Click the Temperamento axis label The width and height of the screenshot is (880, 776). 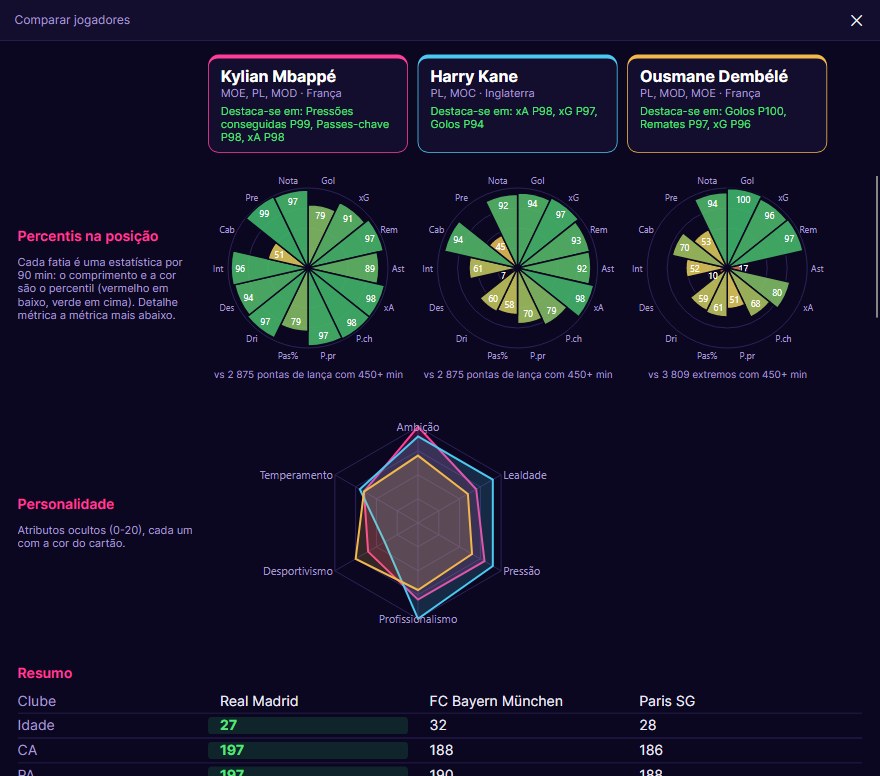(x=296, y=475)
